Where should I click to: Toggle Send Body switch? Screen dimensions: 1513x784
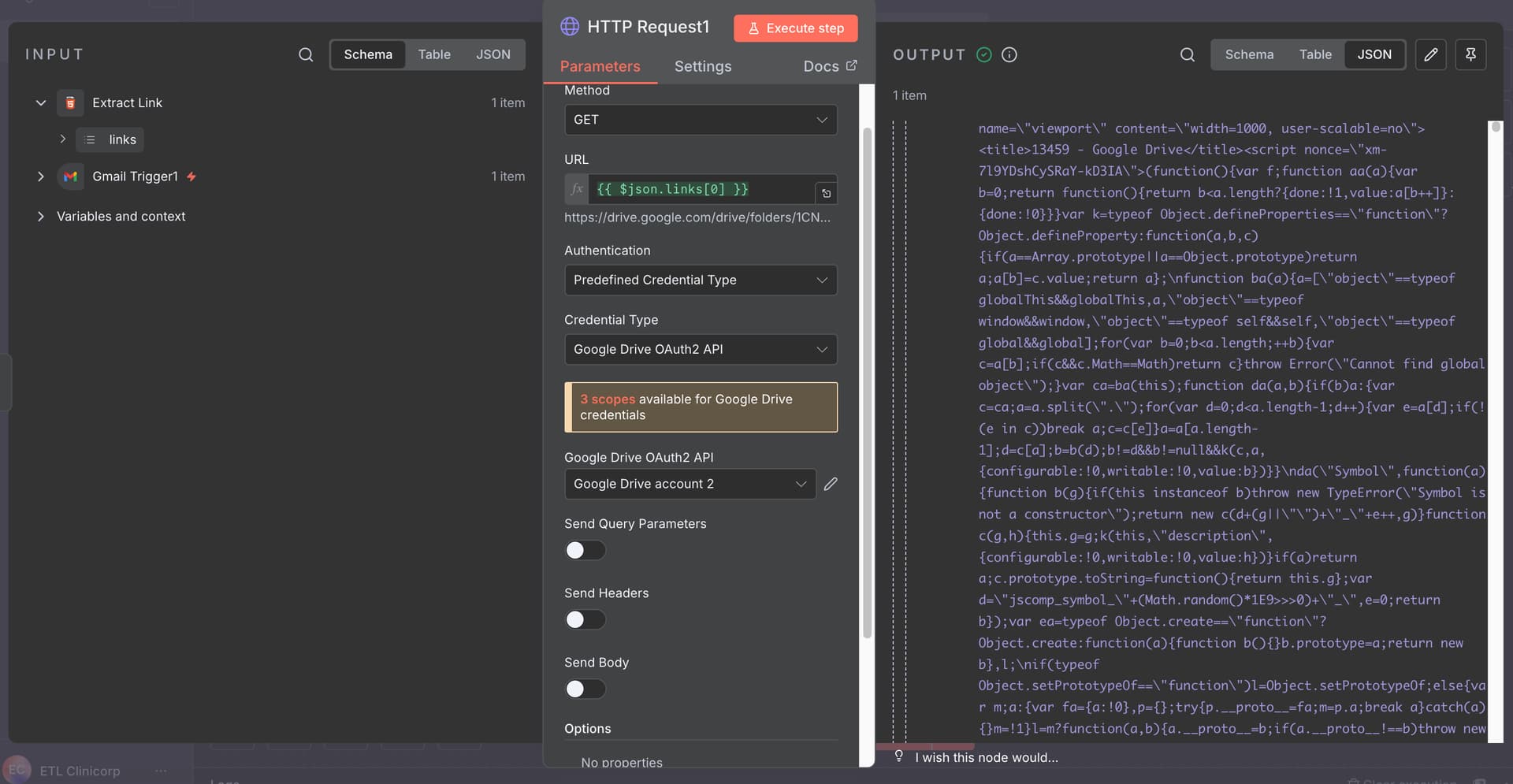coord(585,689)
